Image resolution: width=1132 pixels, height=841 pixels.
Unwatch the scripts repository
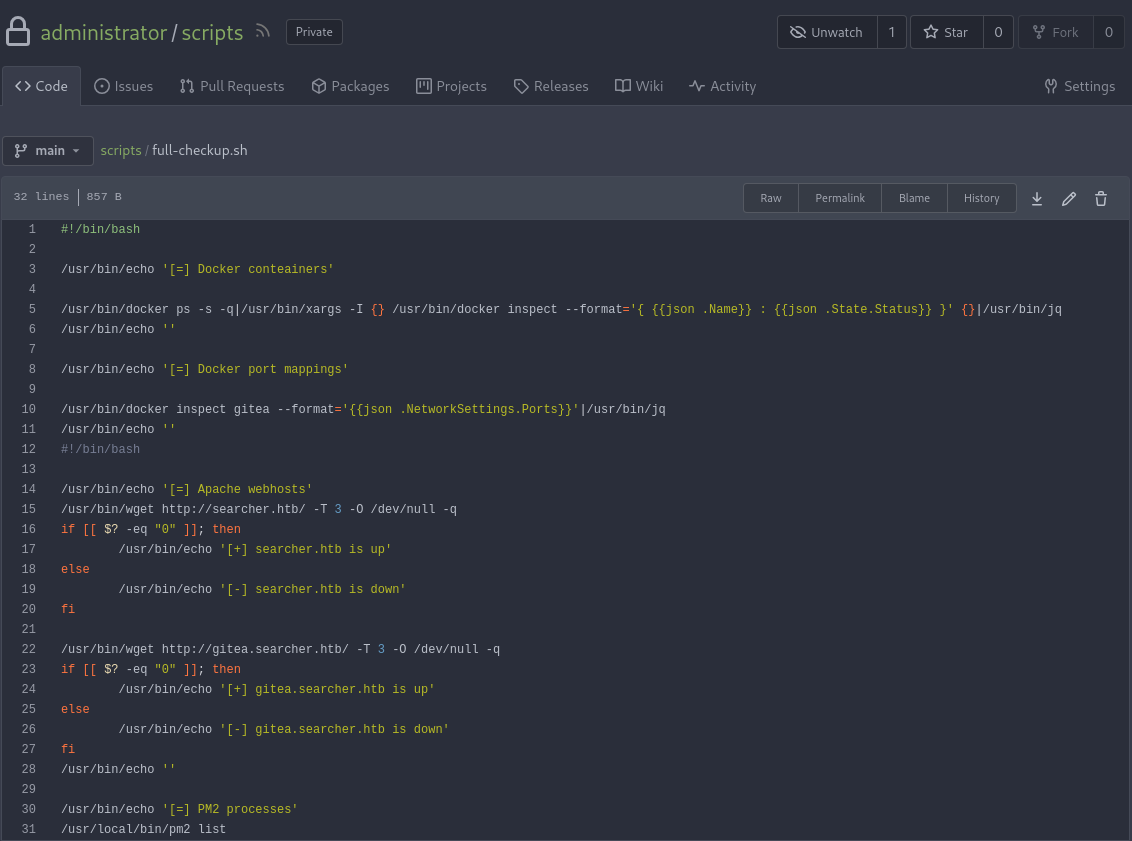827,32
